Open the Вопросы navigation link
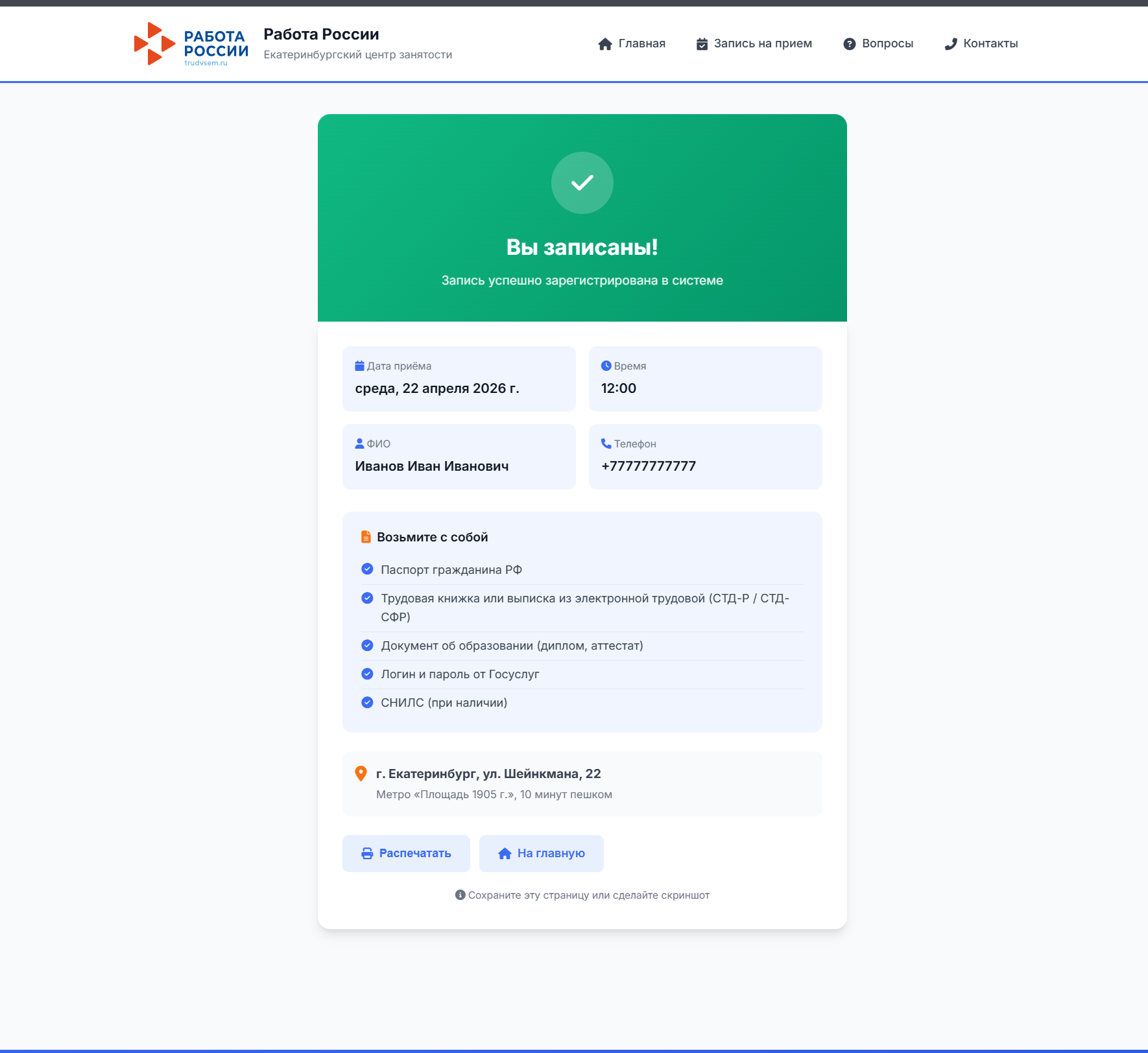This screenshot has width=1148, height=1053. point(878,43)
